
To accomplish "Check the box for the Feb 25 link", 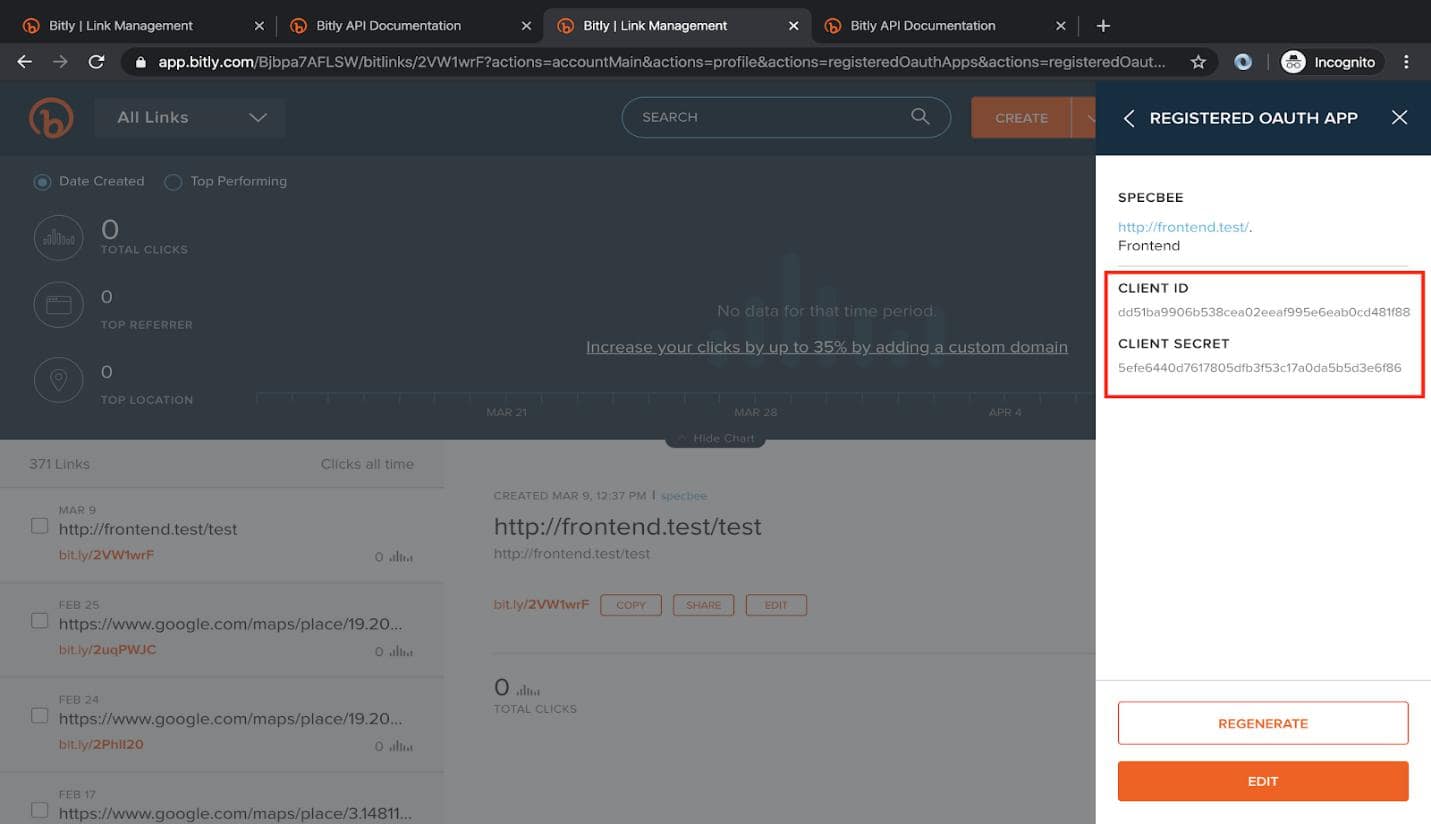I will point(39,621).
